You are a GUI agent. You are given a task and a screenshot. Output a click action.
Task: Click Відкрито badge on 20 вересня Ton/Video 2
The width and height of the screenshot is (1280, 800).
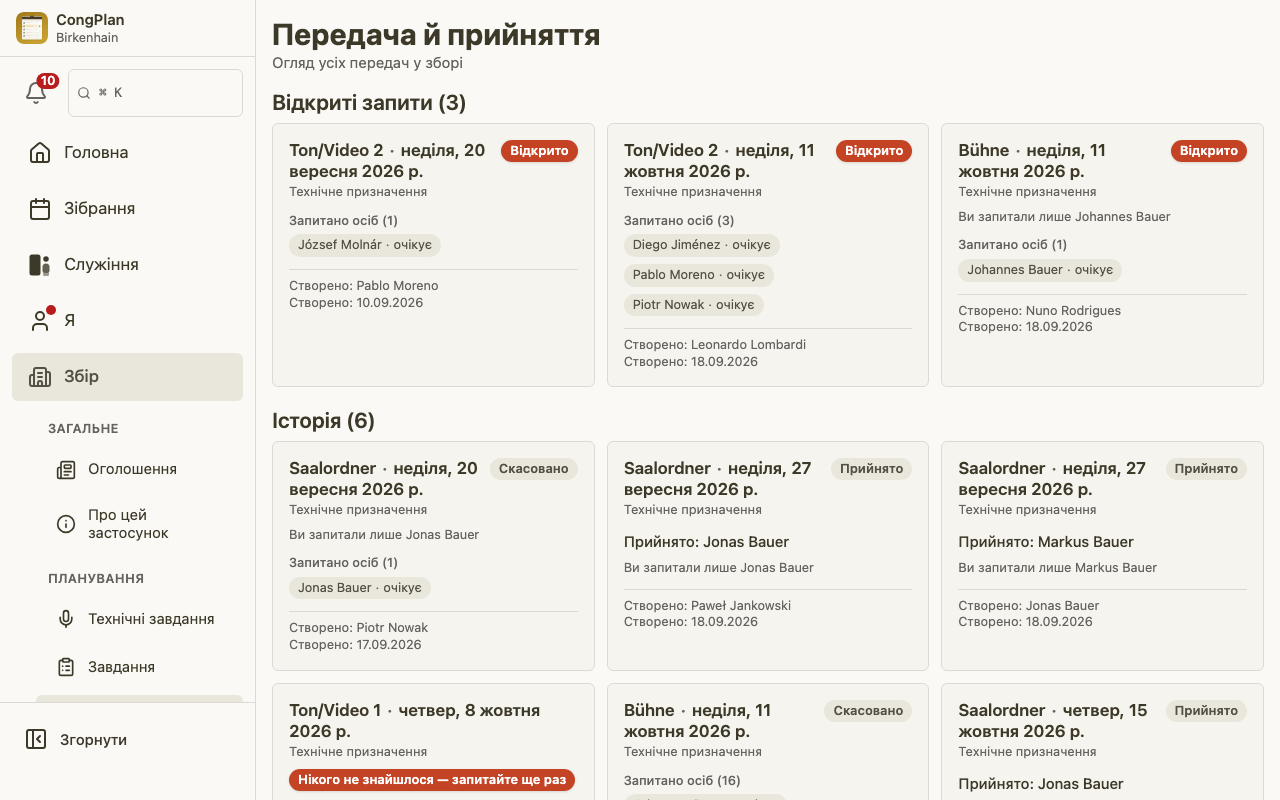pyautogui.click(x=539, y=151)
